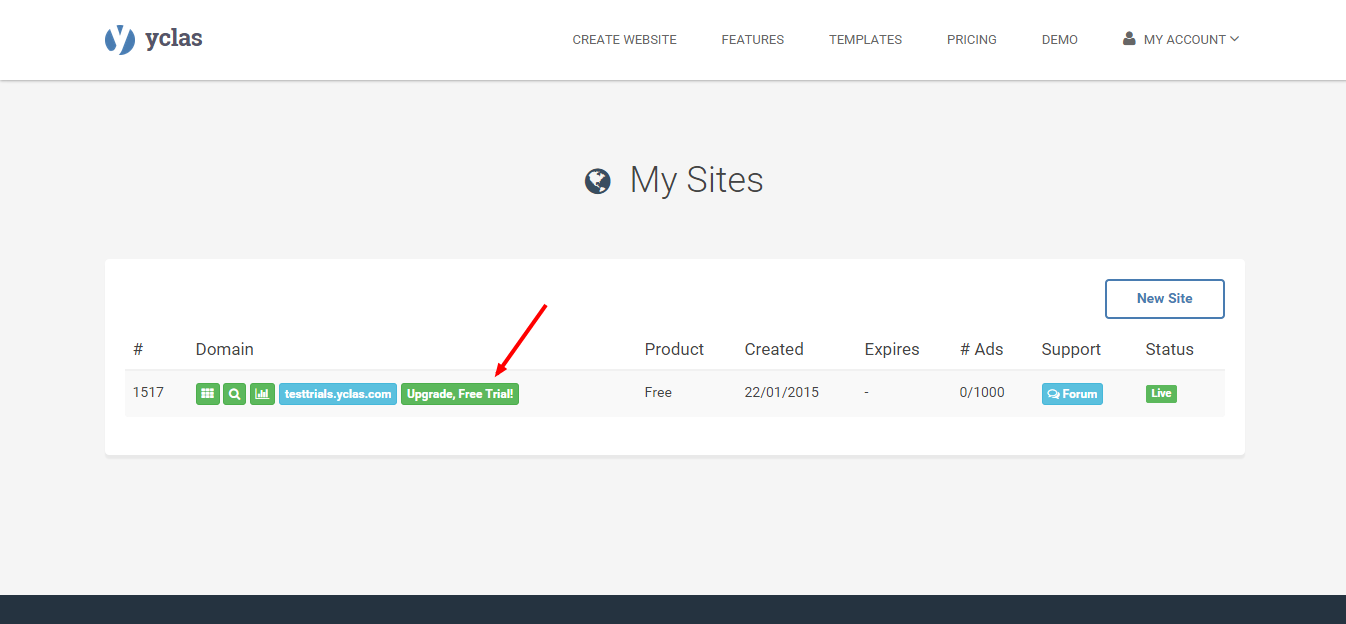Click the Status column header
Screen dimensions: 1346x624
tap(1170, 349)
